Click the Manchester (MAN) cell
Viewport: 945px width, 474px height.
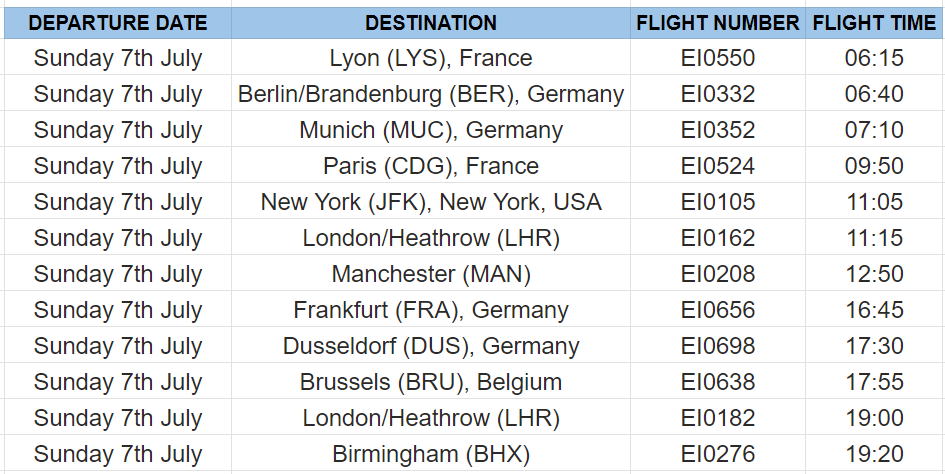(x=431, y=273)
